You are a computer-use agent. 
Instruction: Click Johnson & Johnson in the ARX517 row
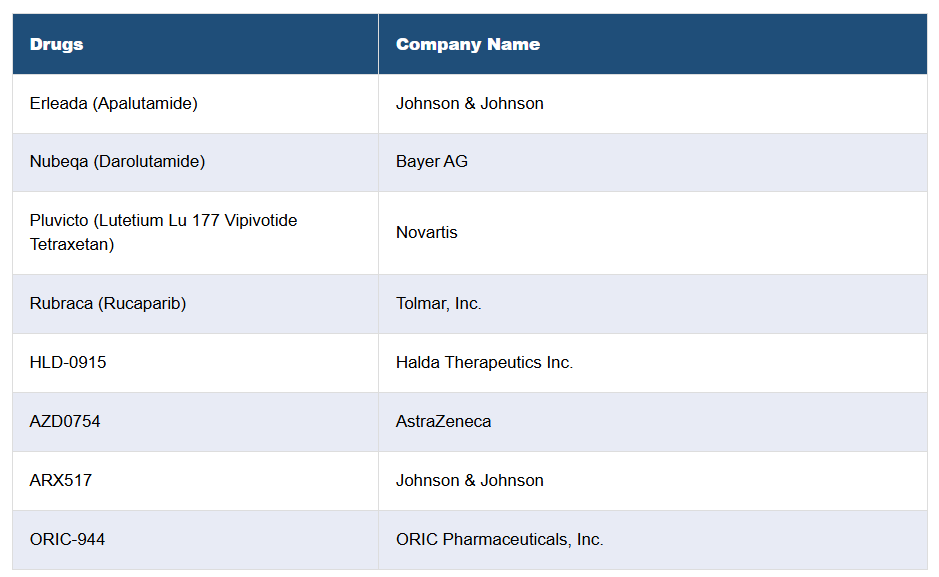(469, 480)
